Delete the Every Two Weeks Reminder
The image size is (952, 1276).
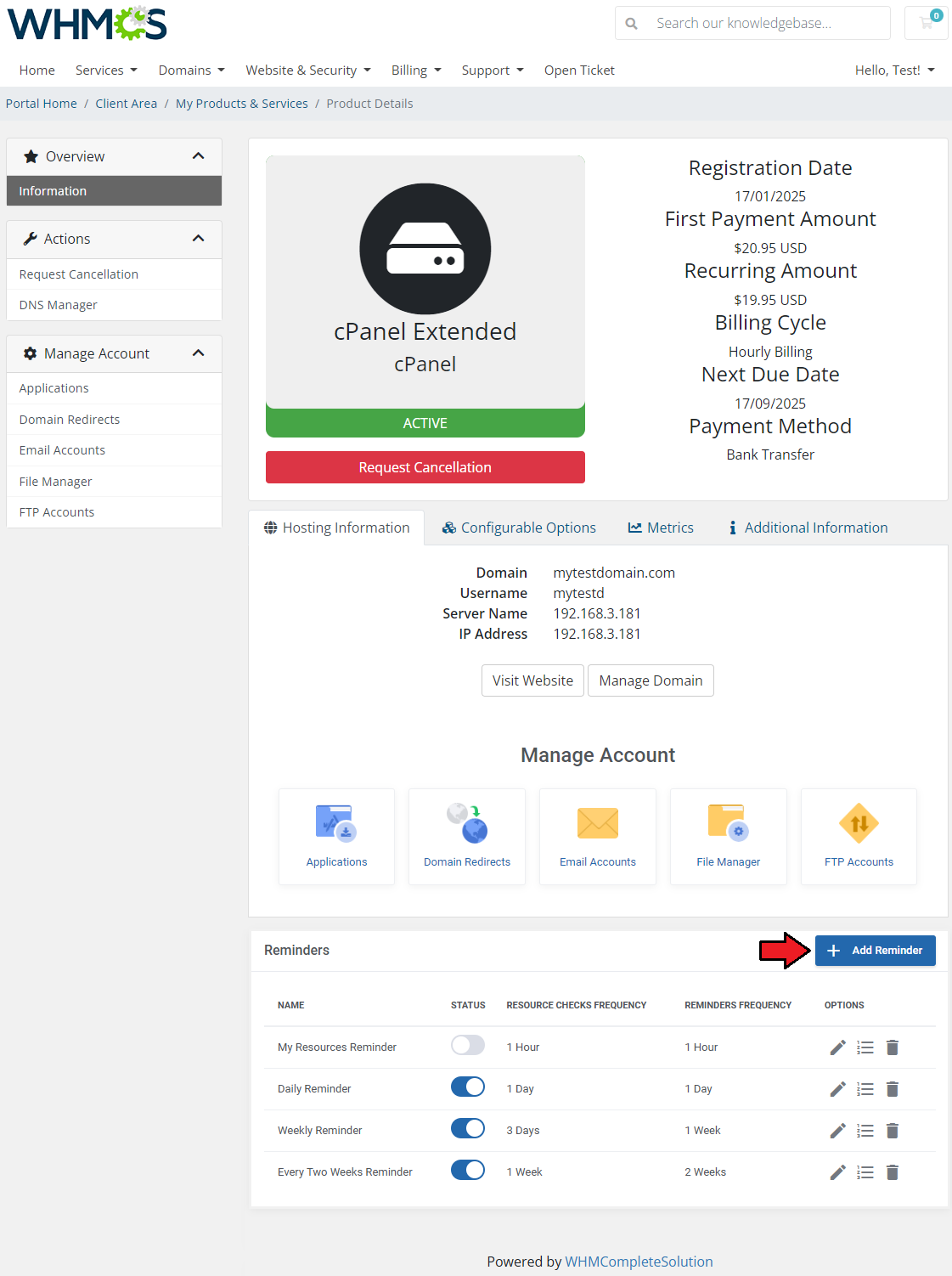893,1172
